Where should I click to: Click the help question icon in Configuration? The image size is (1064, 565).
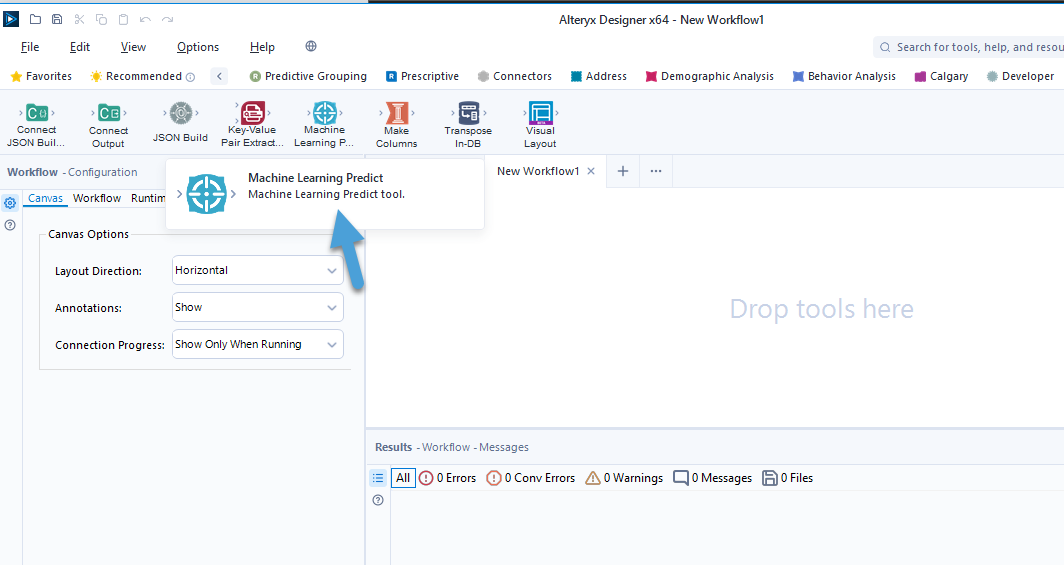[10, 225]
